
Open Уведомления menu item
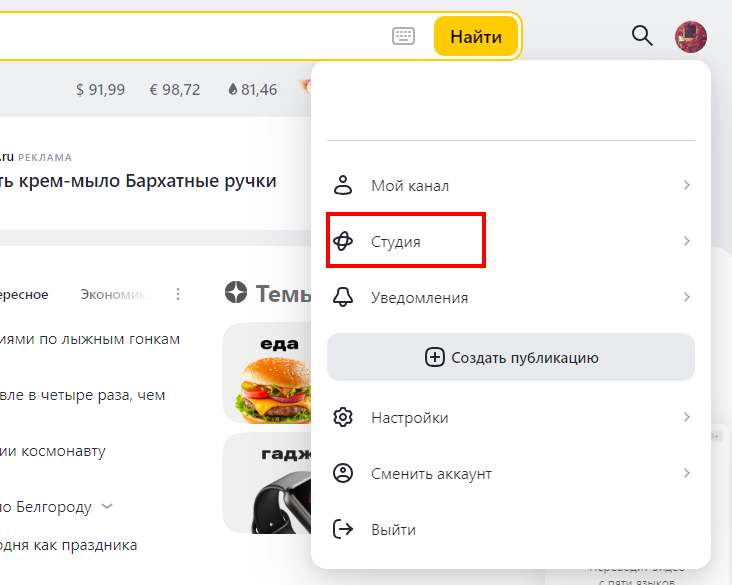pos(511,297)
